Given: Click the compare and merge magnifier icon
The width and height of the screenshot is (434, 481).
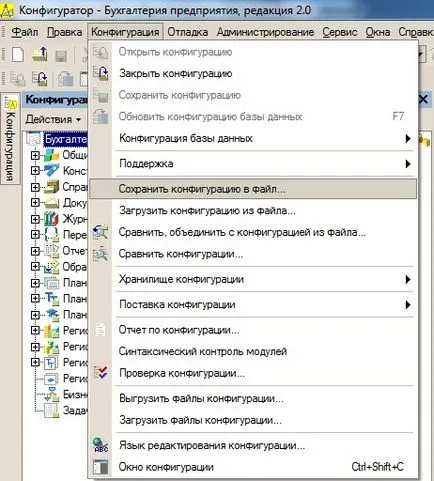Looking at the screenshot, I should [x=100, y=232].
